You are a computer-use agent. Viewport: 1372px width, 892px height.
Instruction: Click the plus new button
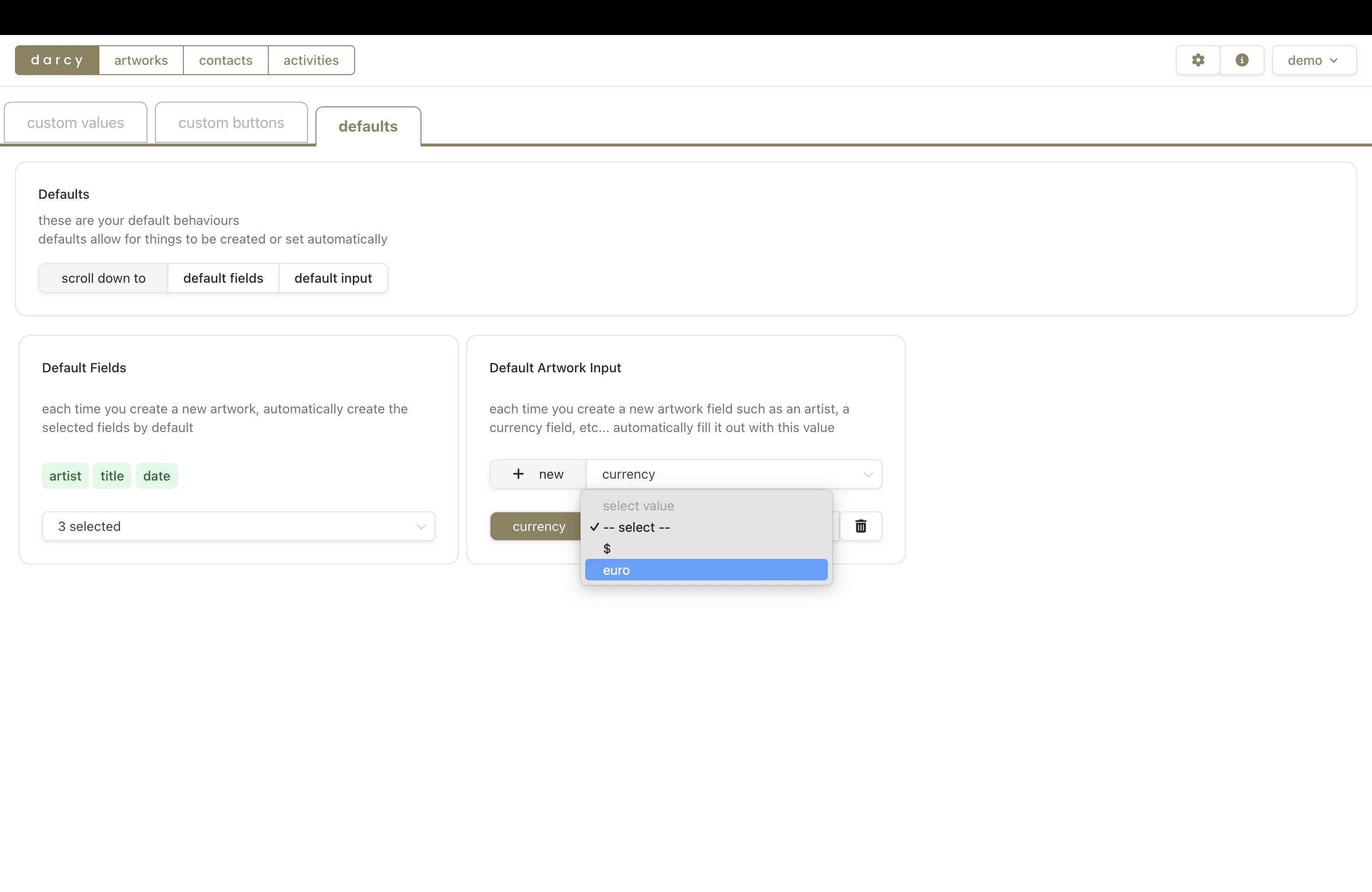(x=538, y=474)
